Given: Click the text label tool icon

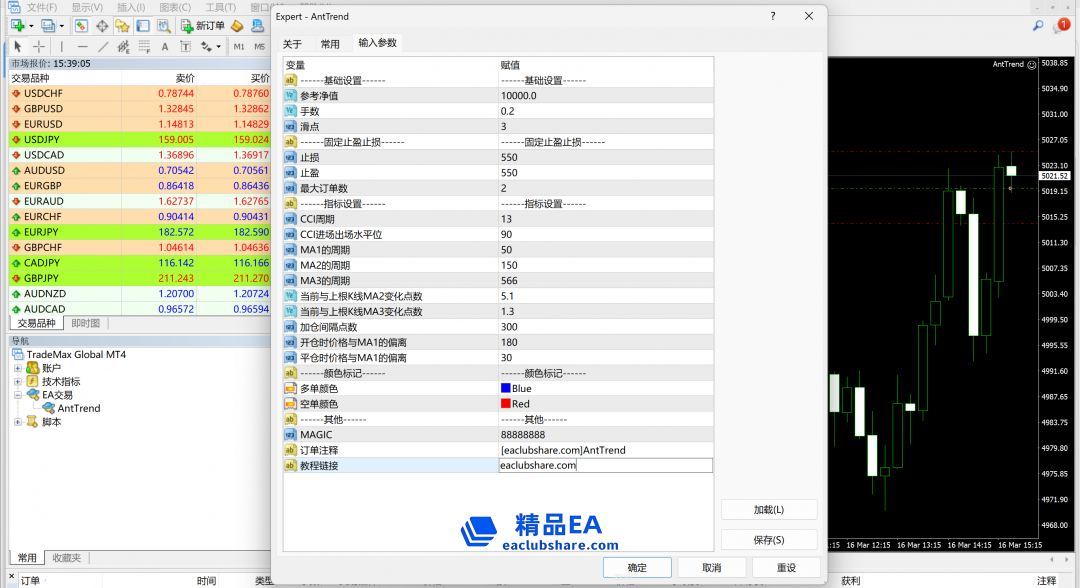Looking at the screenshot, I should tap(186, 46).
